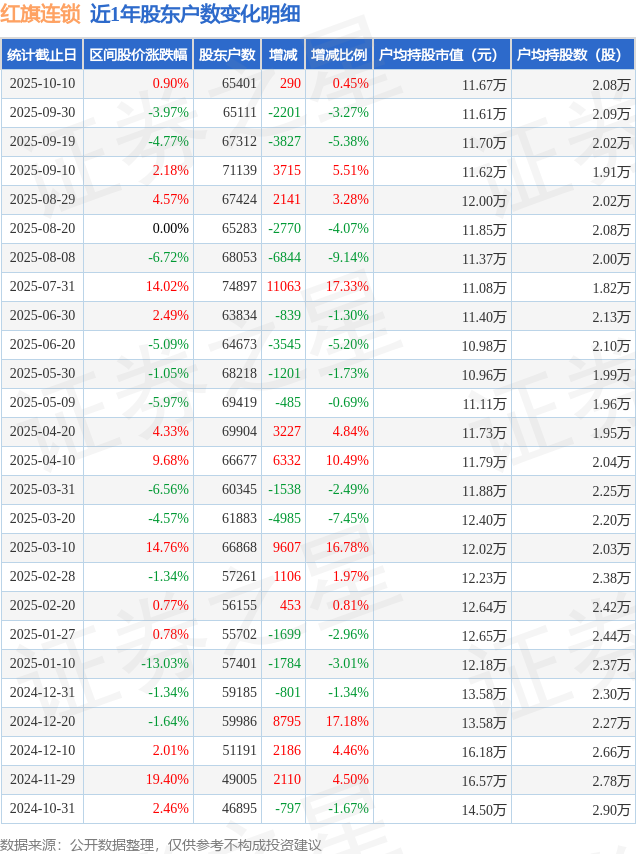The height and width of the screenshot is (854, 636).
Task: Click the 数据来源 disclaimer footer text
Action: click(161, 845)
